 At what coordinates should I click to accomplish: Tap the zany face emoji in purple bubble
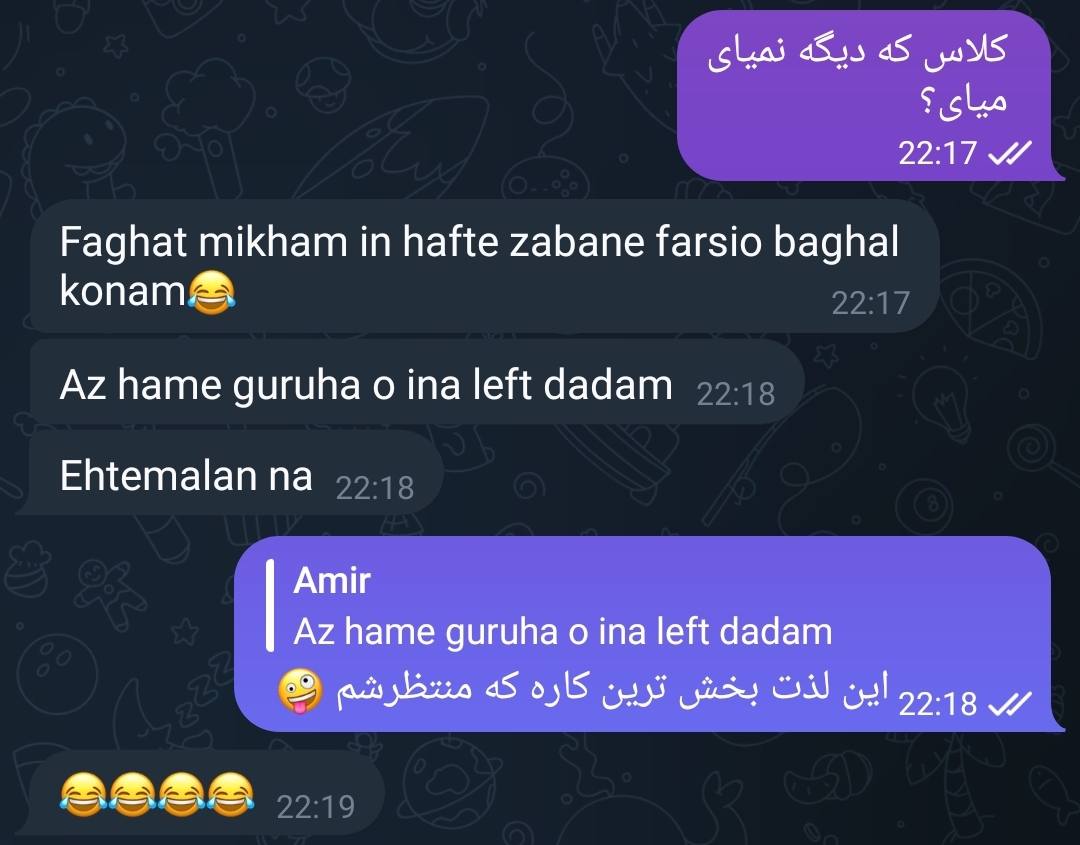pos(300,691)
